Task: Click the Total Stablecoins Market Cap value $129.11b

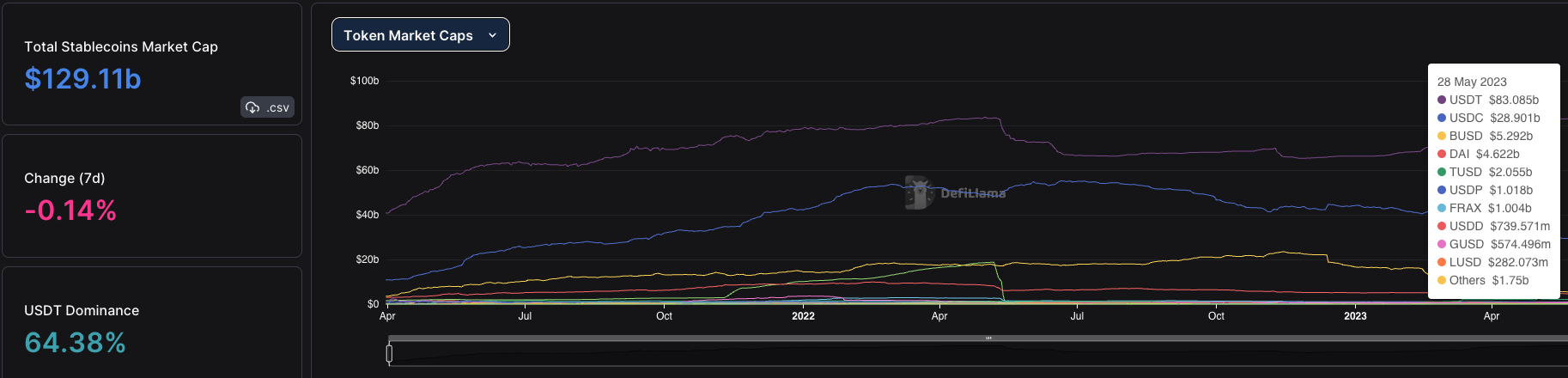Action: [x=82, y=79]
